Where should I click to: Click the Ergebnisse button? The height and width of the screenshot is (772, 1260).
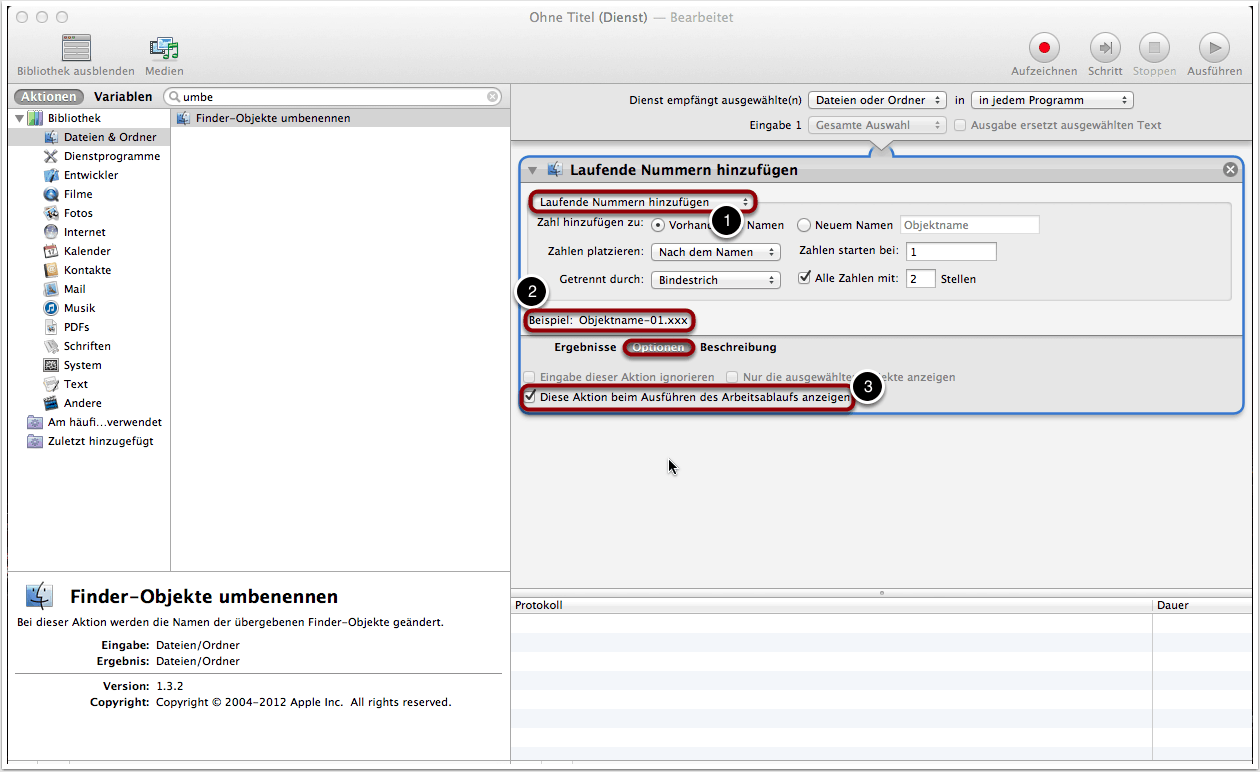pyautogui.click(x=585, y=347)
